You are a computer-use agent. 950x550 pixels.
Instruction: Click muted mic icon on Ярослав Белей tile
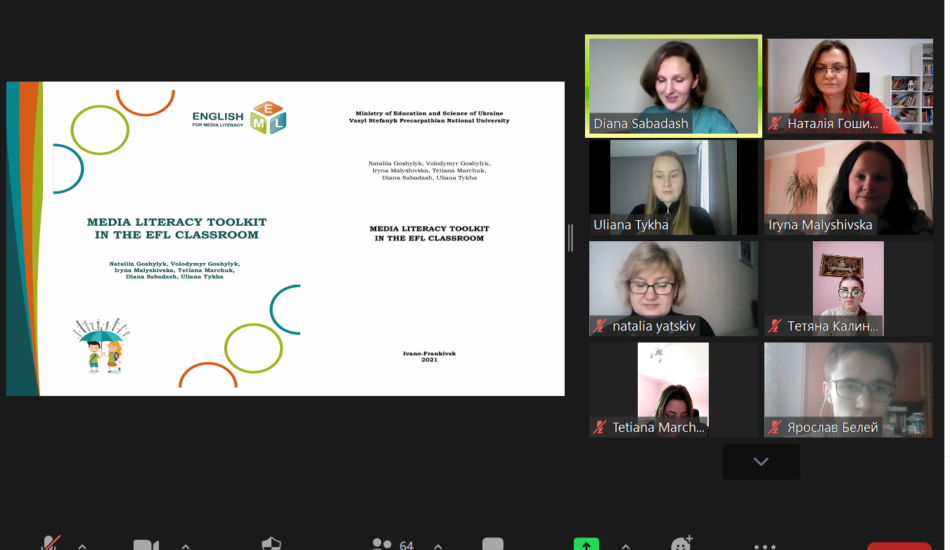tap(775, 427)
